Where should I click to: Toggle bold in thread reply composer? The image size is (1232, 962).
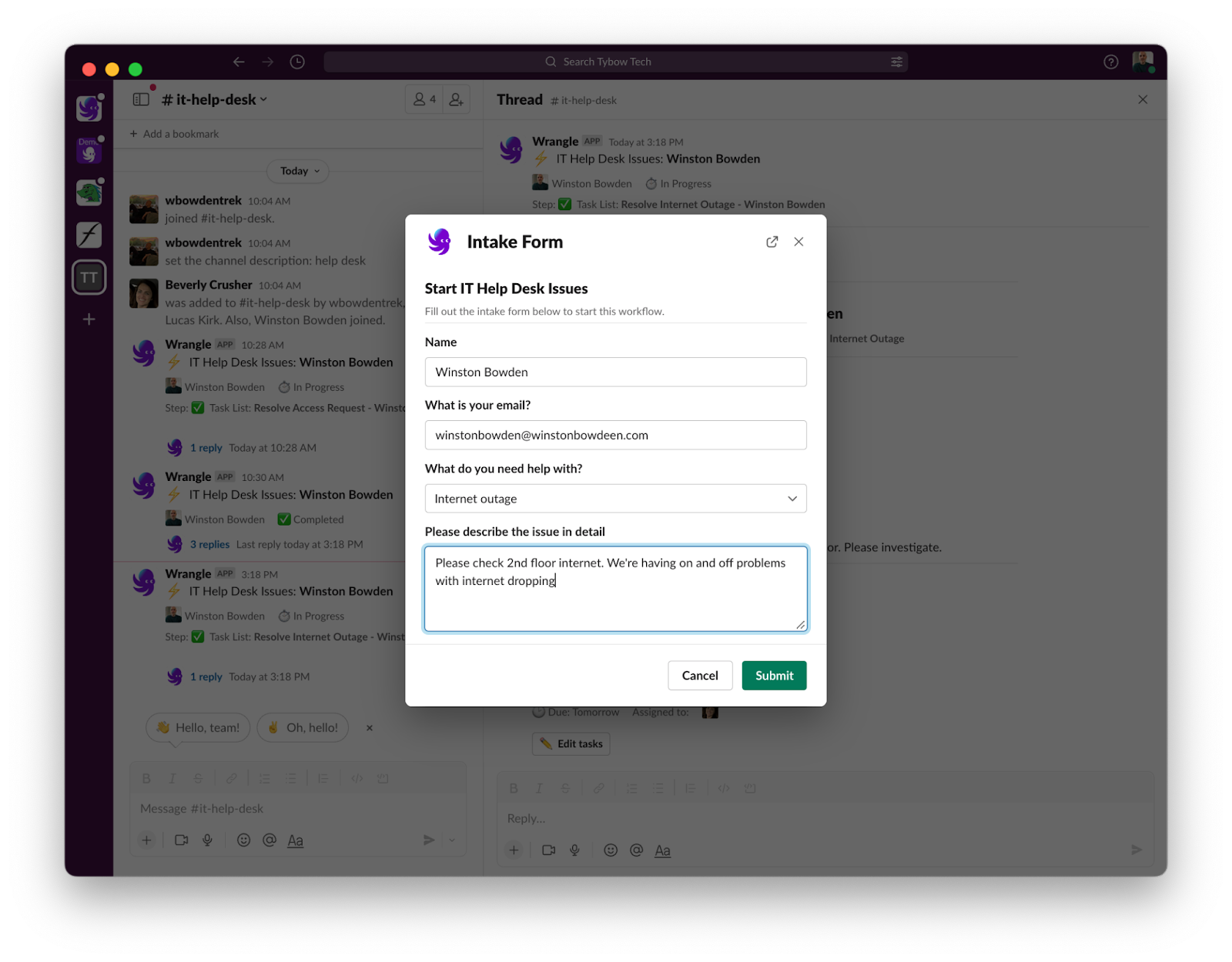514,788
